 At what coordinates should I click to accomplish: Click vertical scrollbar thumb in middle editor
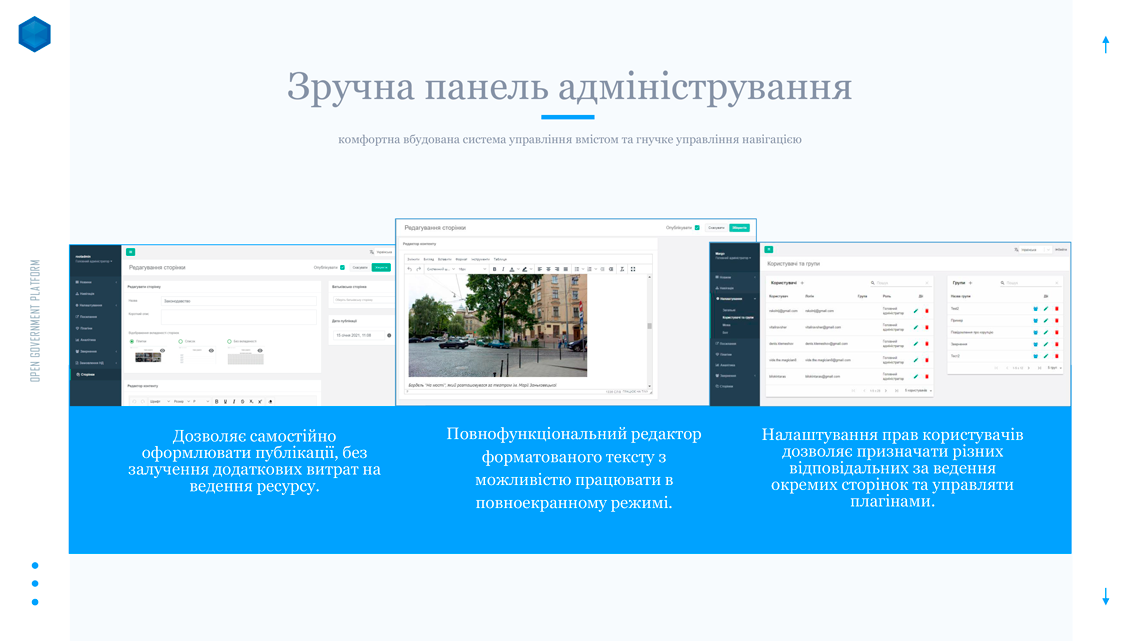click(649, 326)
